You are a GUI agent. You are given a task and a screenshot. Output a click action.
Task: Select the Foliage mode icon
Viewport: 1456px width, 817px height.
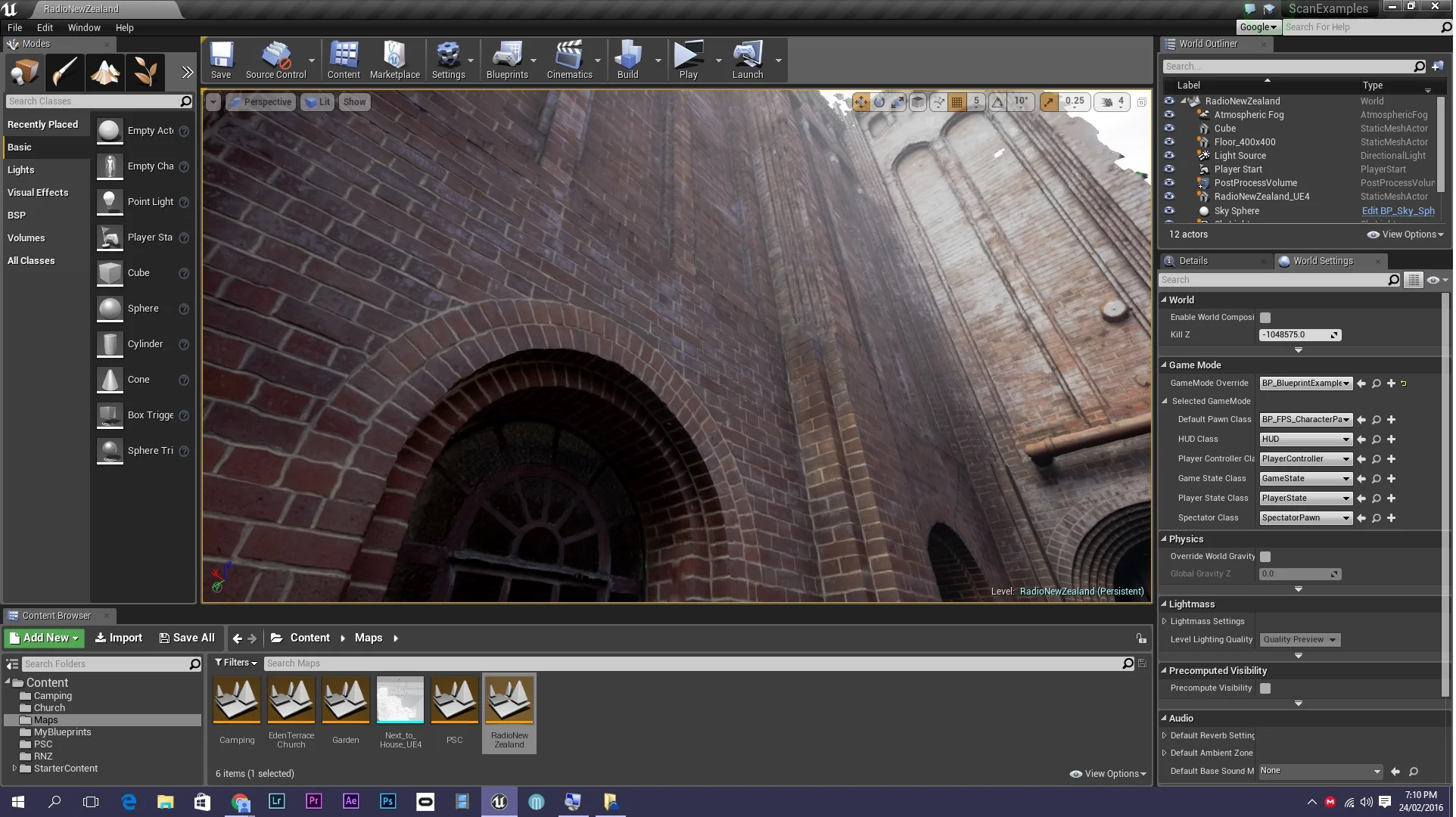[145, 72]
